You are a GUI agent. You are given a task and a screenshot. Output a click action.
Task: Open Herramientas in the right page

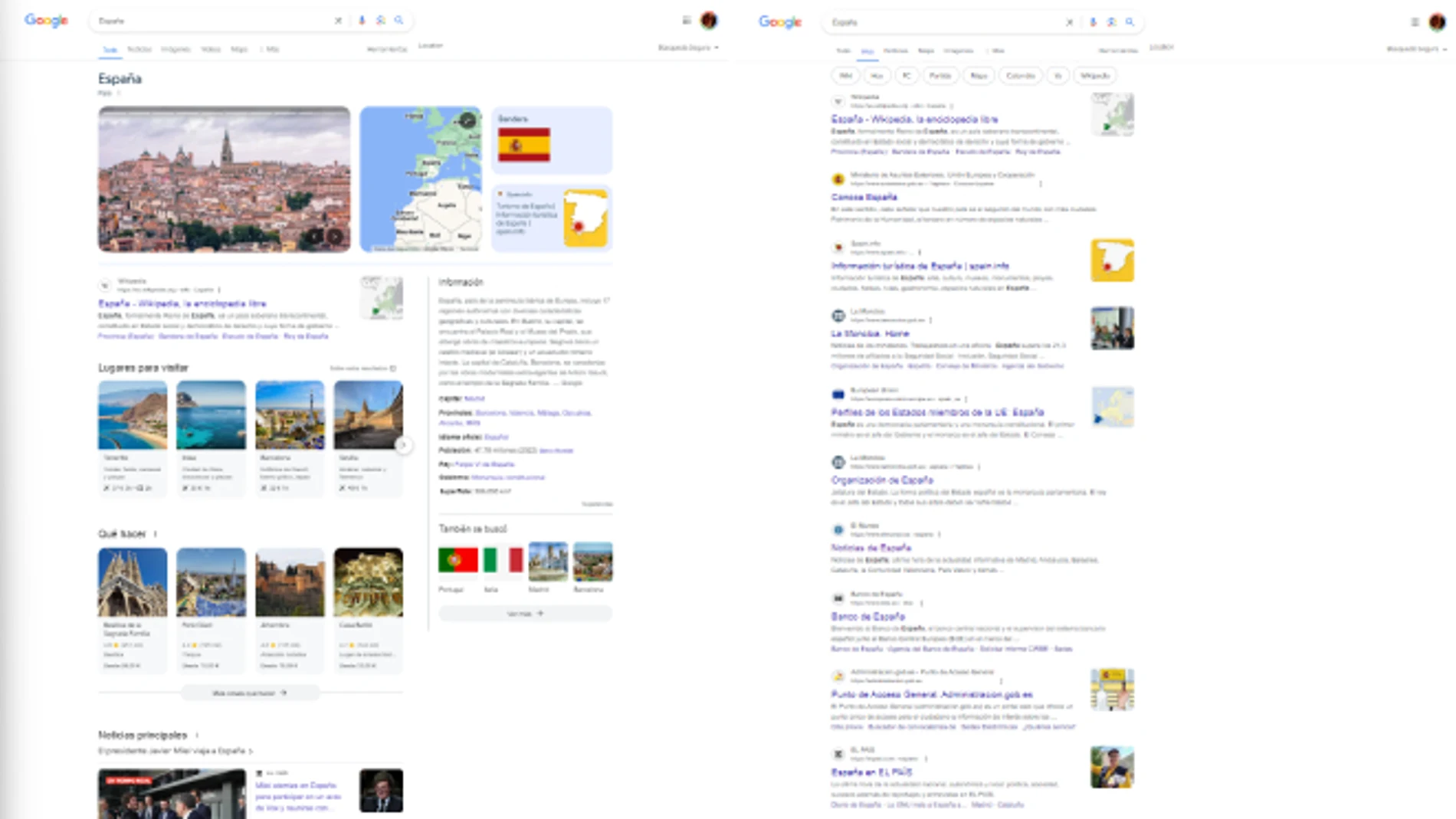(1118, 51)
